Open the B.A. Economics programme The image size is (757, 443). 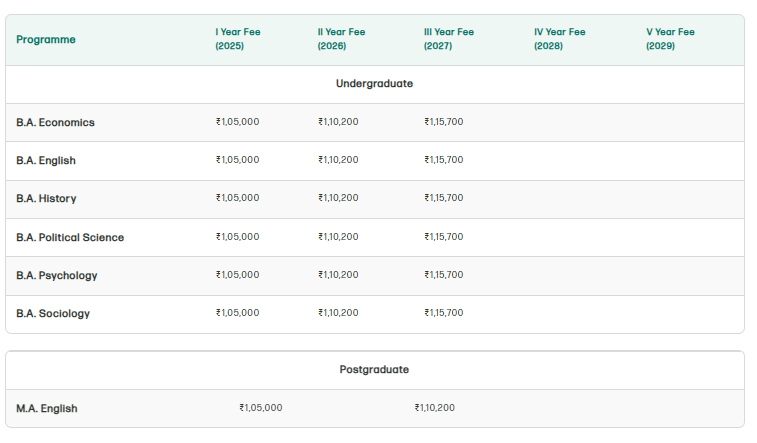pyautogui.click(x=55, y=123)
